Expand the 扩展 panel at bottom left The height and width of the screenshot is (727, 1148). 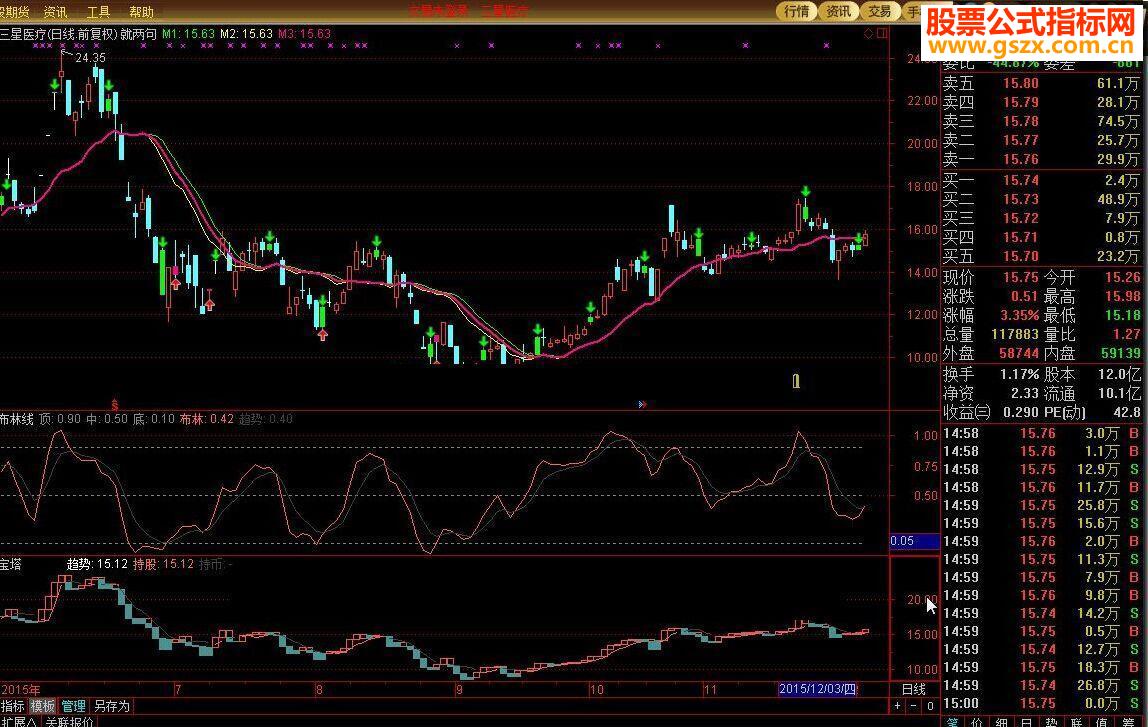coord(18,721)
